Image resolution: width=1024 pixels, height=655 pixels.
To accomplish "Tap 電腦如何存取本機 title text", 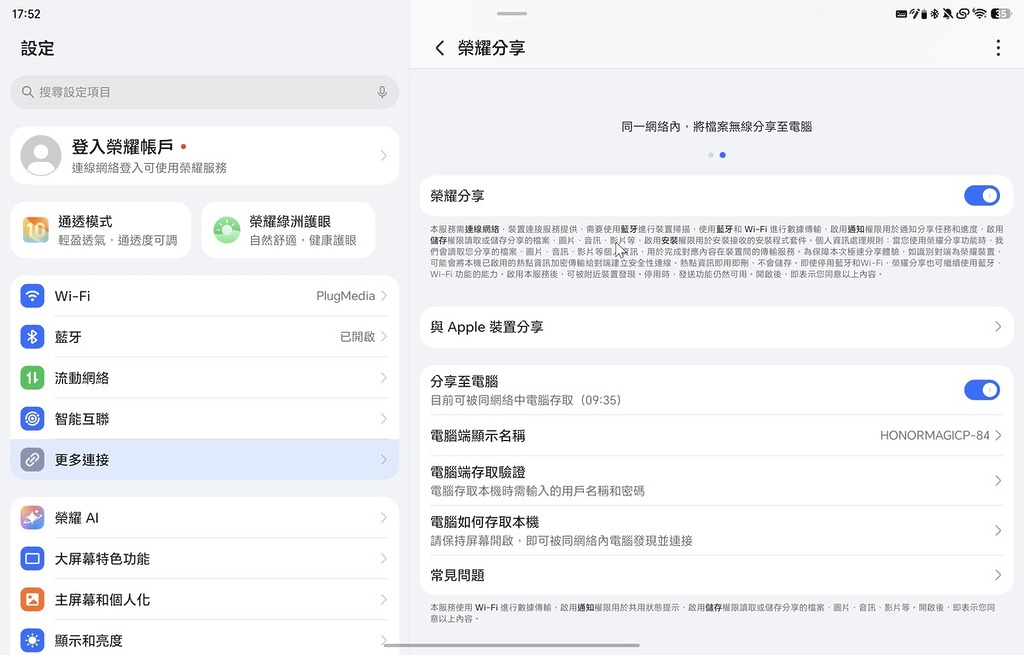I will pyautogui.click(x=485, y=522).
